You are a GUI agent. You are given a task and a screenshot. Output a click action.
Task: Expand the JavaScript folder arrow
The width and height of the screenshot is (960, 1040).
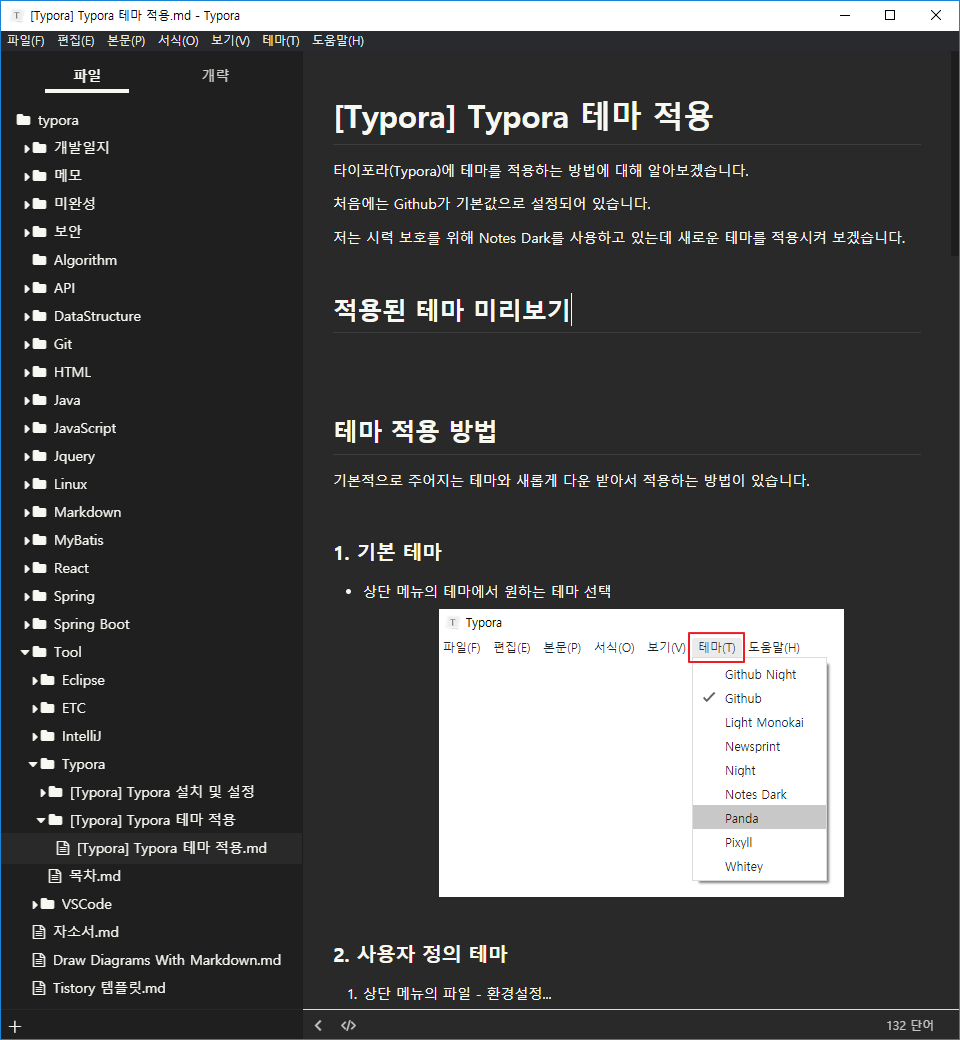pos(27,428)
